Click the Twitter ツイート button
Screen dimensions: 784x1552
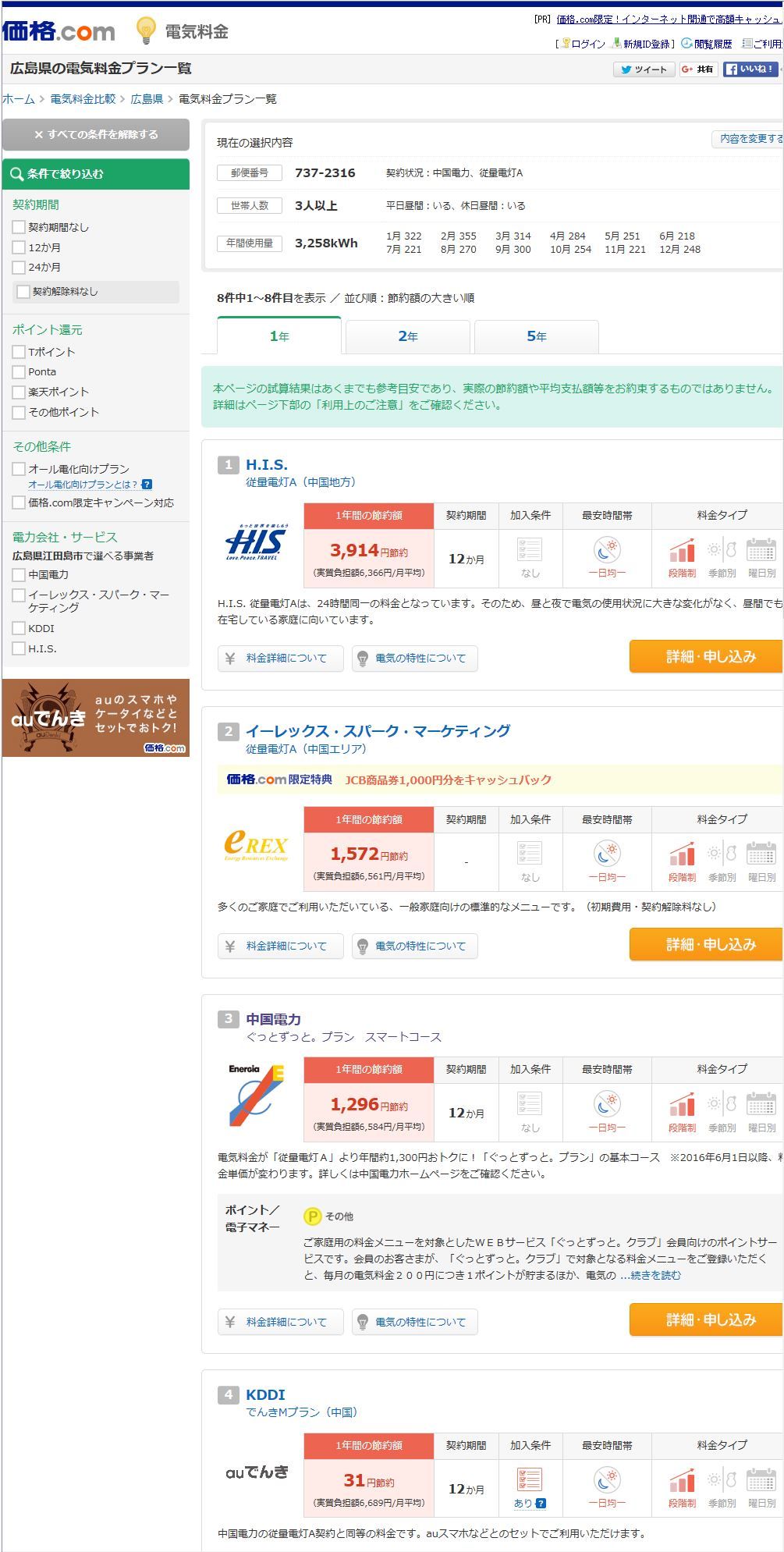(x=644, y=69)
